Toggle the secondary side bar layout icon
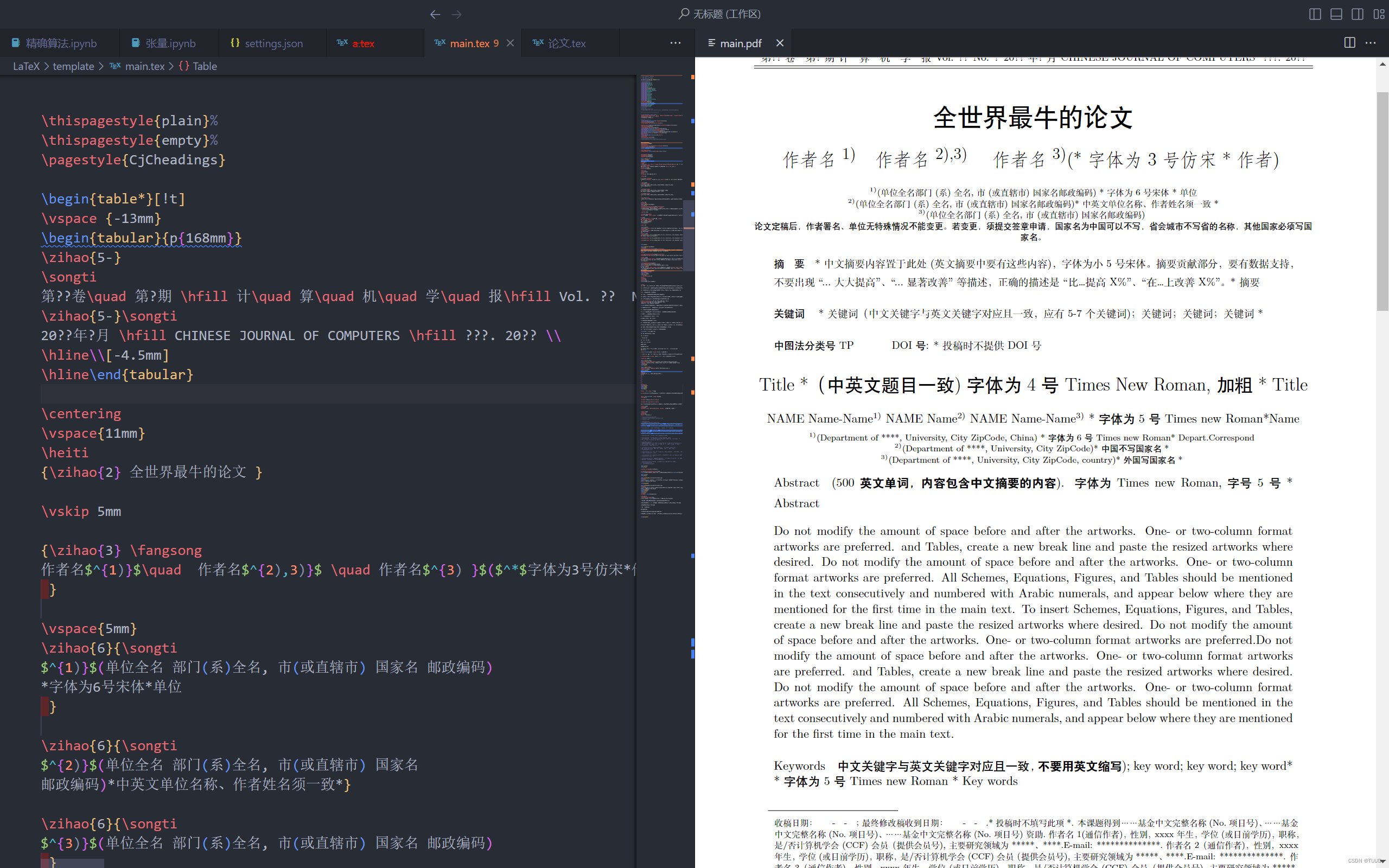The image size is (1389, 868). click(x=1358, y=14)
